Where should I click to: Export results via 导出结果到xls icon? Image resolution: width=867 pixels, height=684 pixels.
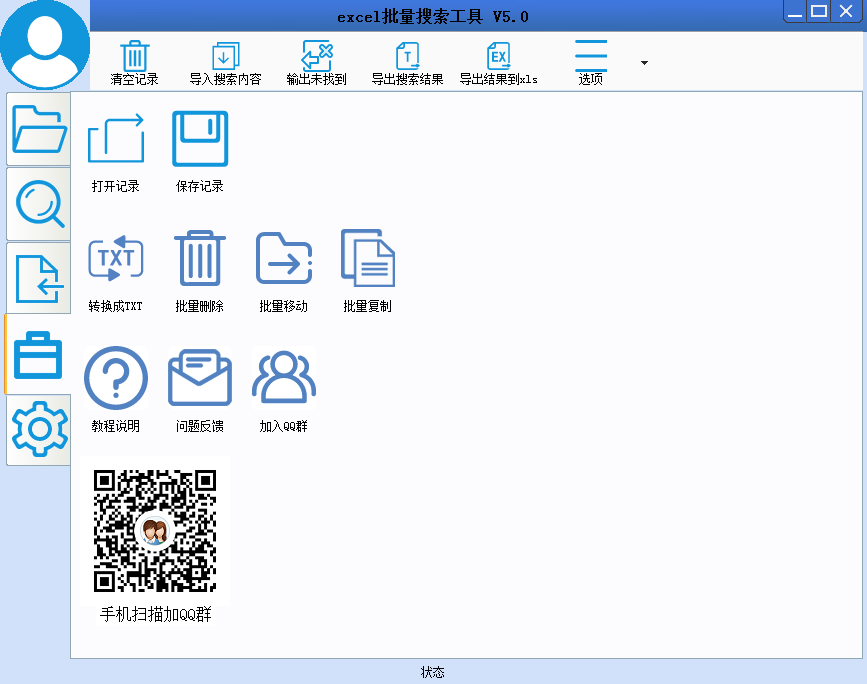tap(499, 56)
